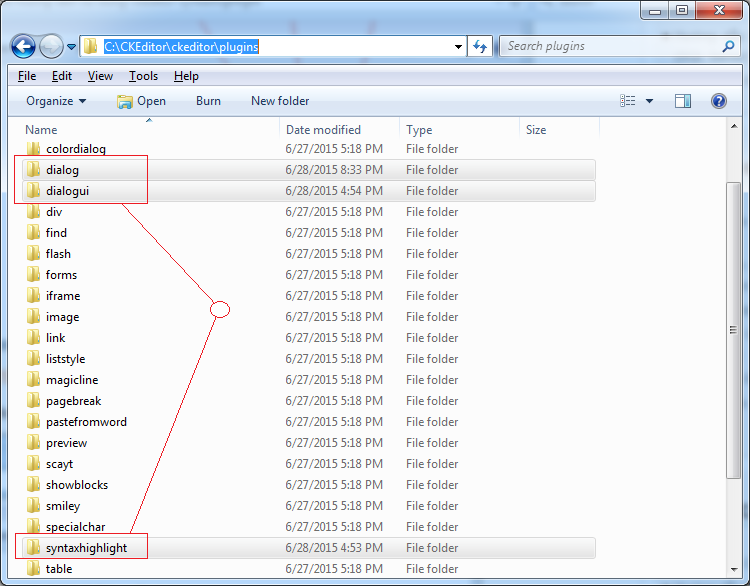The height and width of the screenshot is (586, 750).
Task: Select the showblocks folder icon
Action: pos(33,485)
